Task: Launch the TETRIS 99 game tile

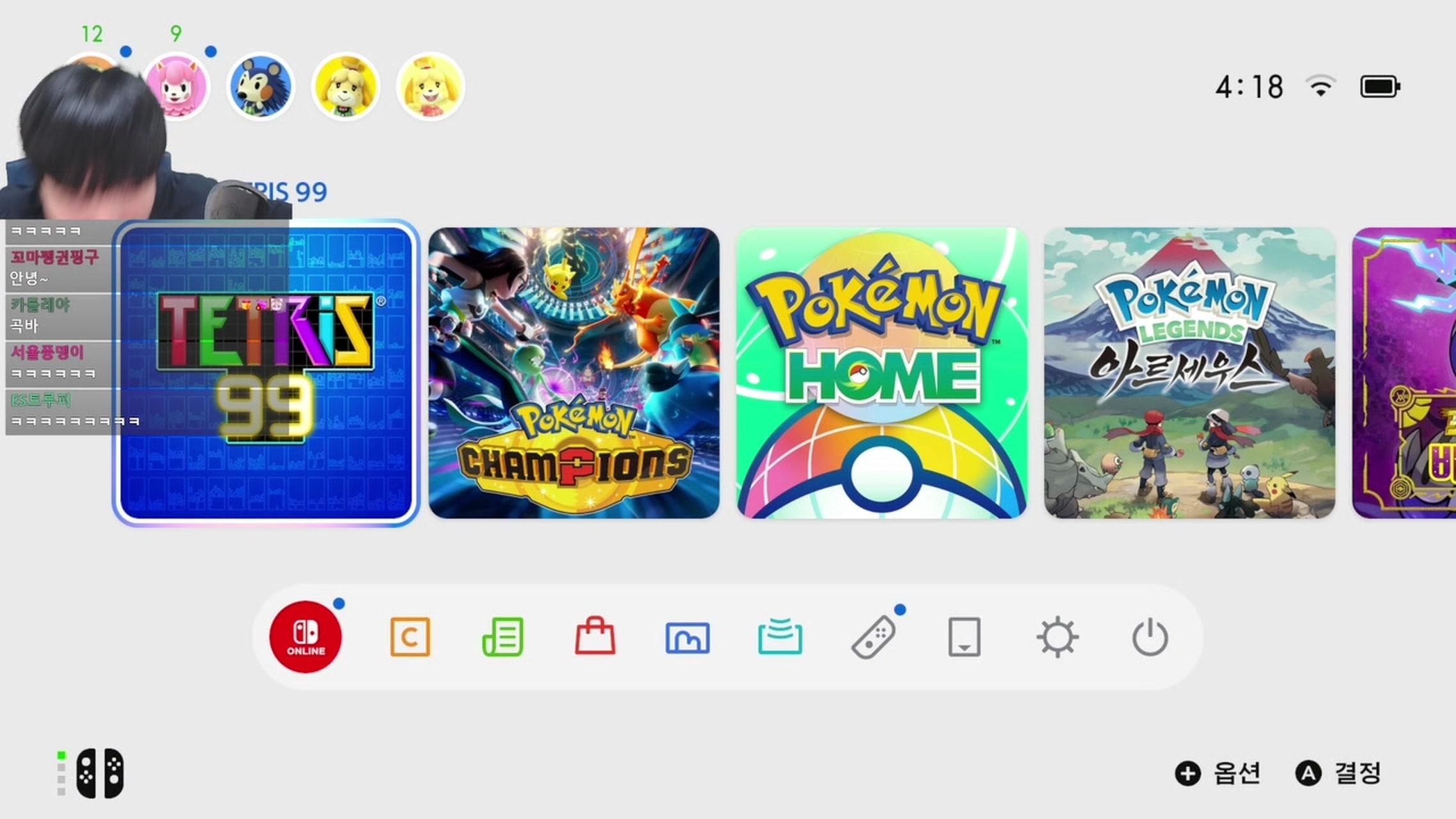Action: pos(266,373)
